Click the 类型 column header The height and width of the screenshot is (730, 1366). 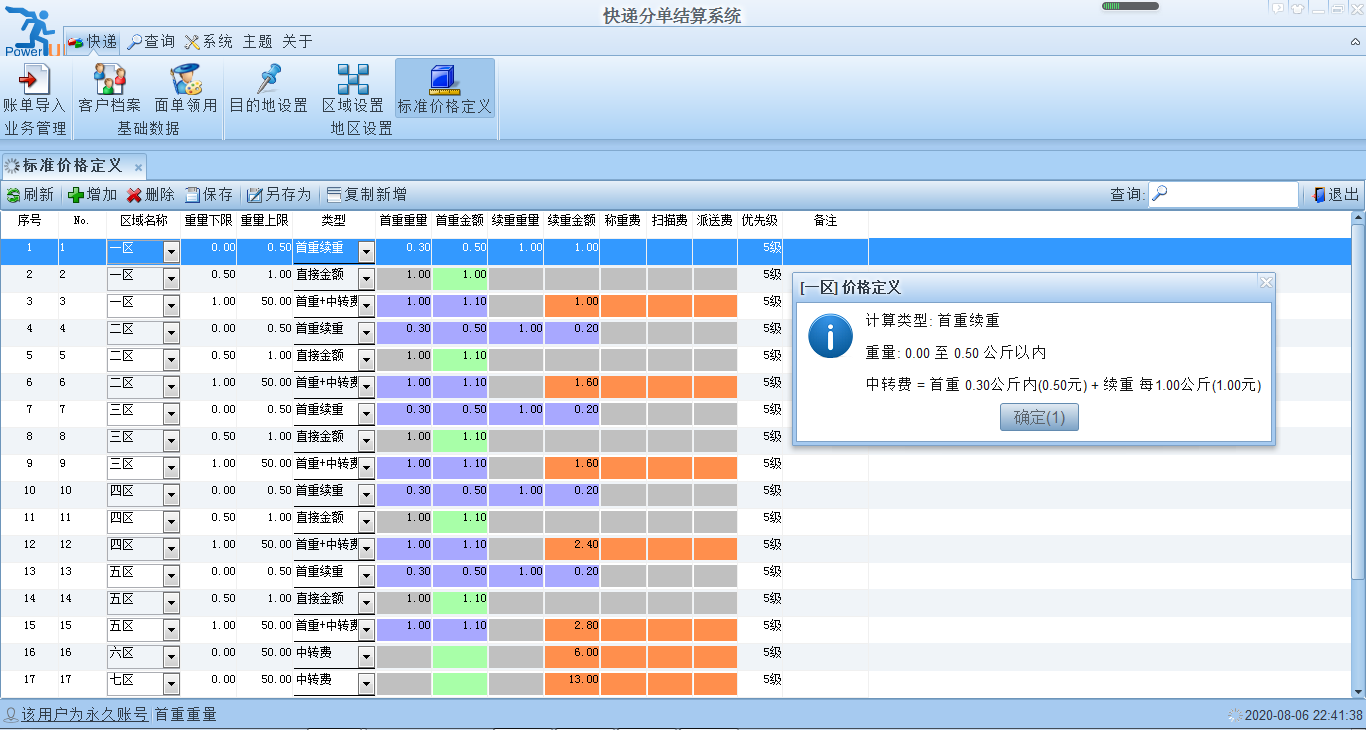click(334, 220)
